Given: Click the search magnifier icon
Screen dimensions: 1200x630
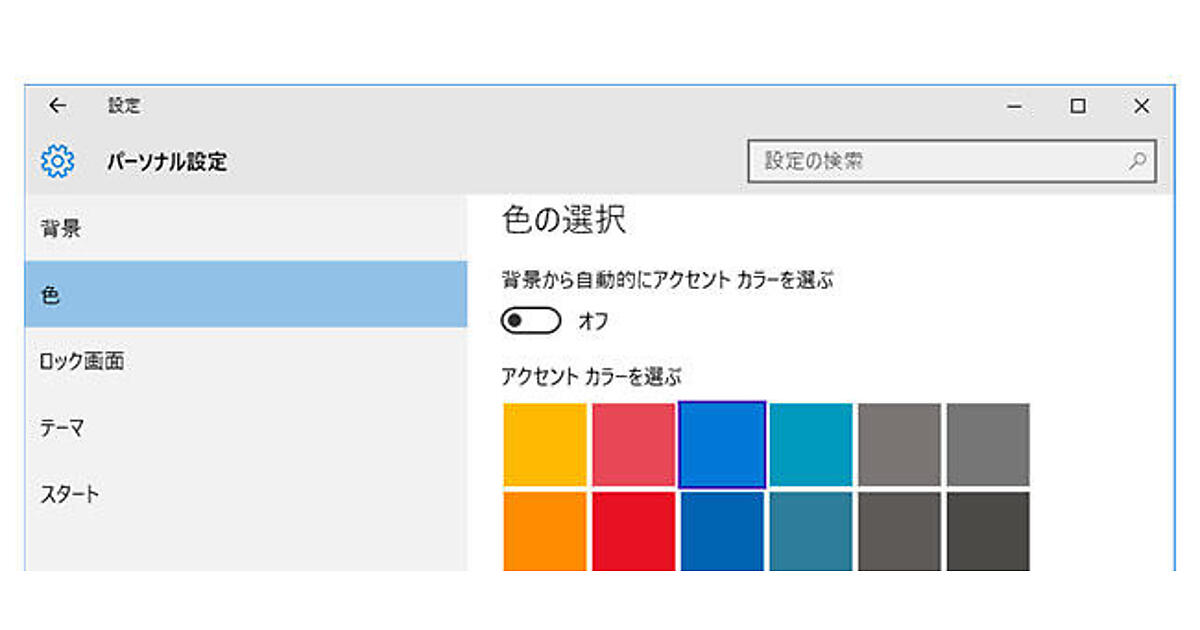Looking at the screenshot, I should tap(1137, 161).
